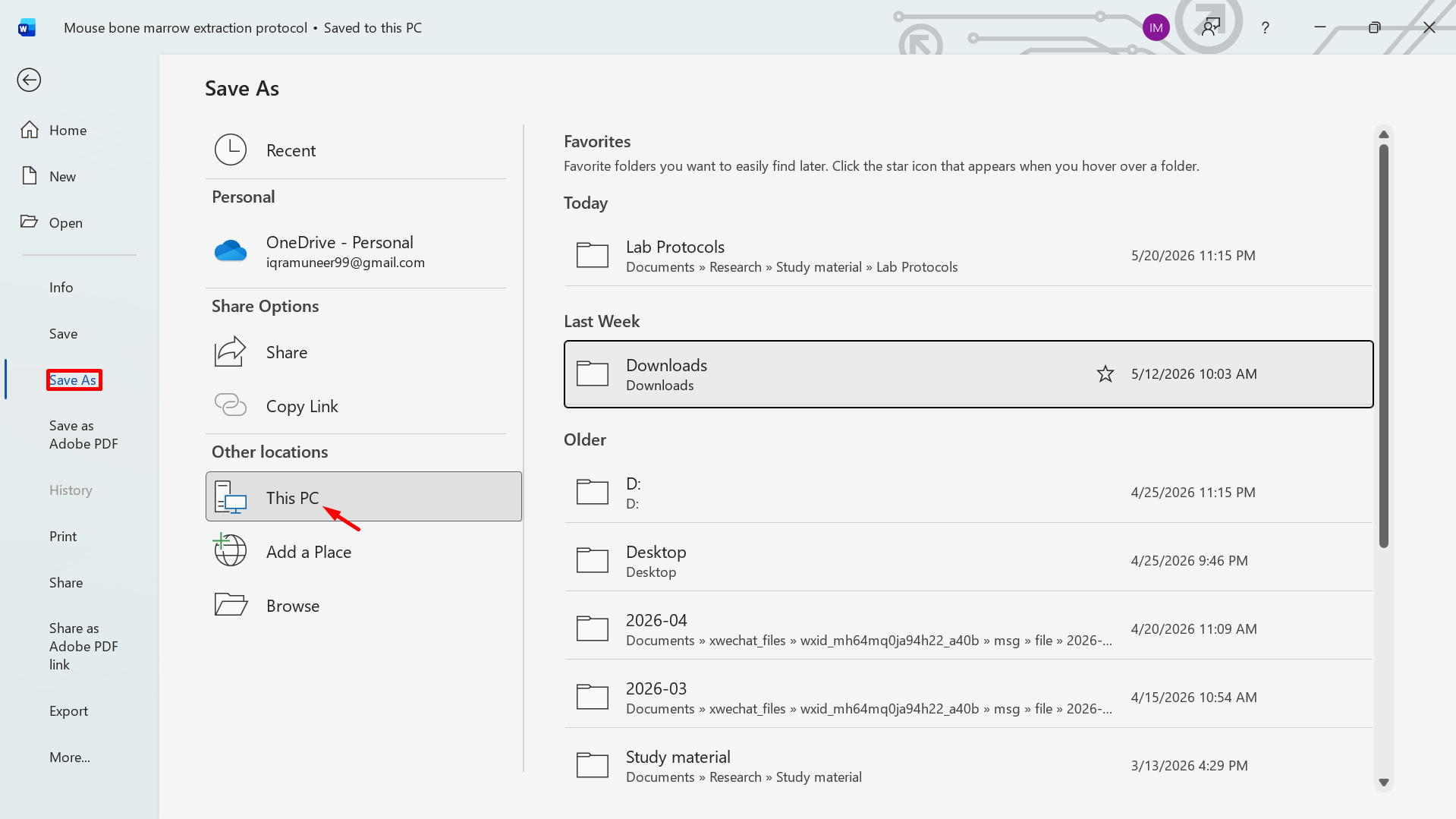1456x819 pixels.
Task: Select the 2026-04 folder name
Action: 656,620
